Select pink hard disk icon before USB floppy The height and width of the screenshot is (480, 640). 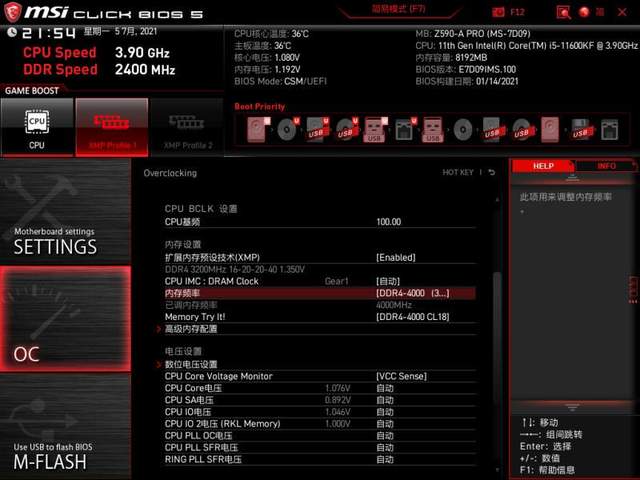550,130
